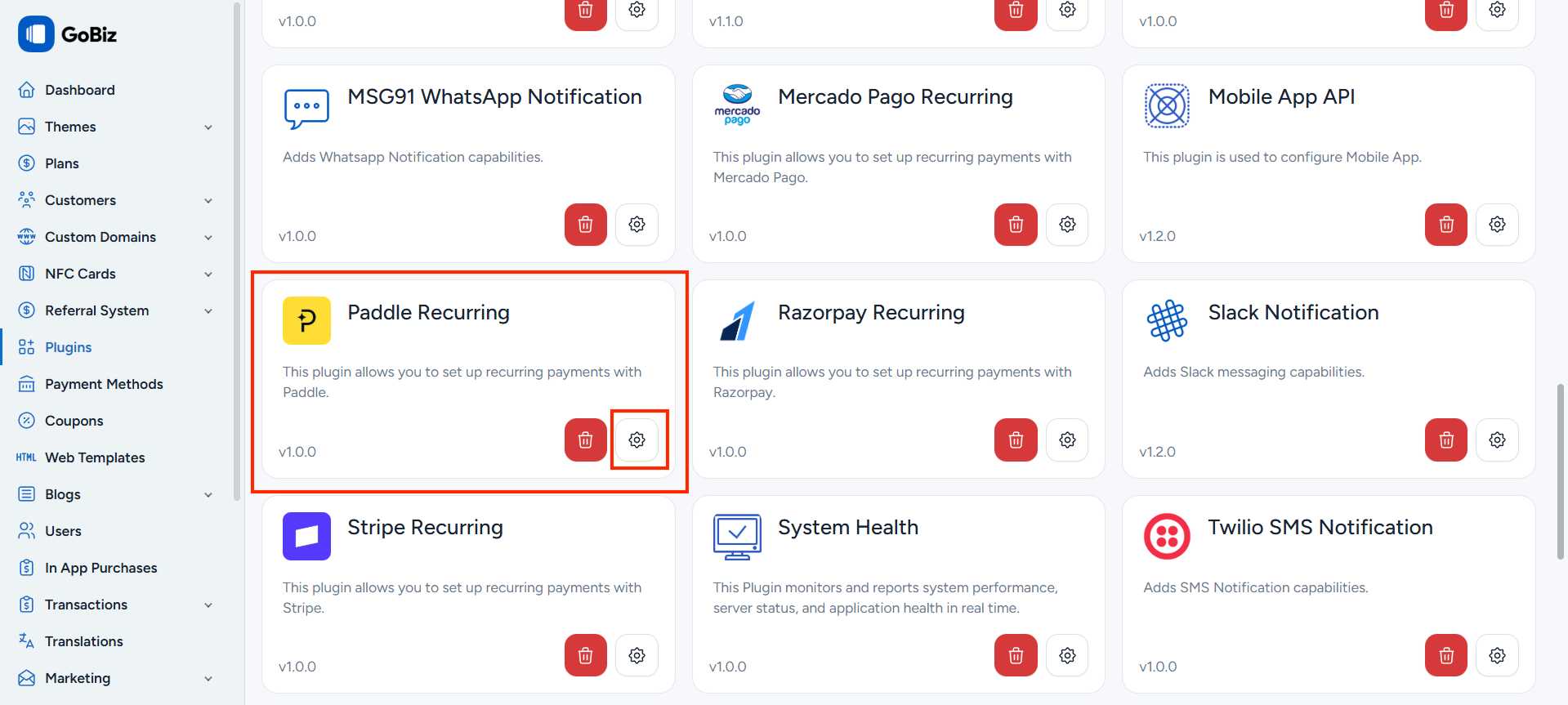
Task: Click the Themes sidebar icon
Action: 26,127
